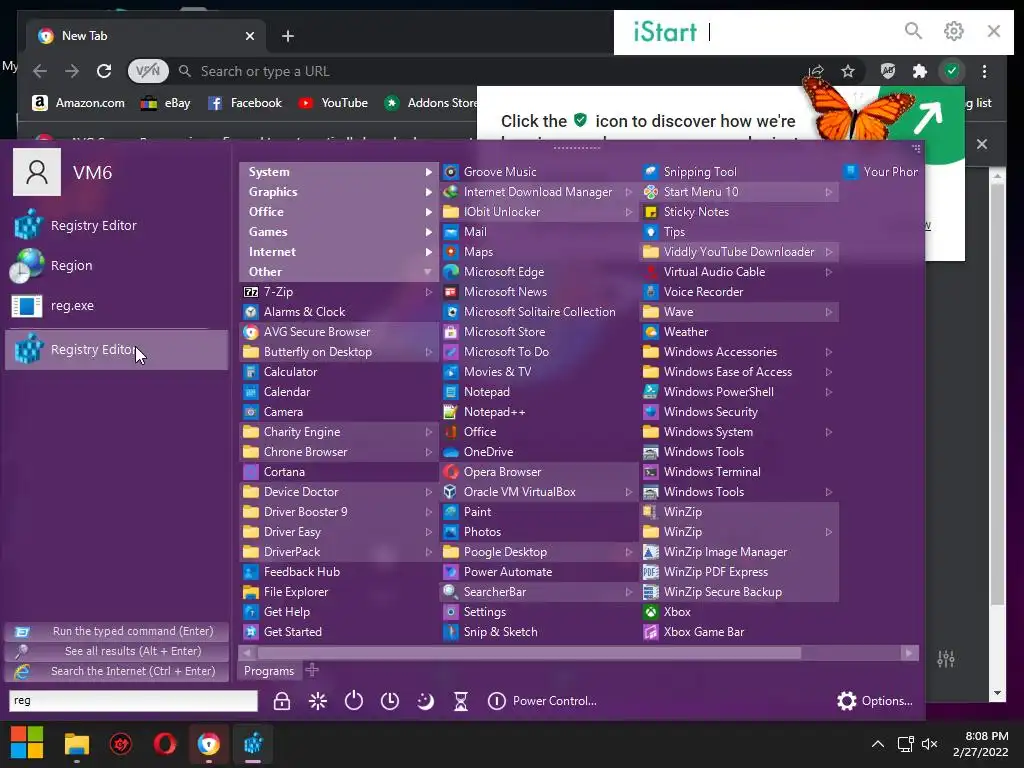1024x768 pixels.
Task: Click the iStart search magnifier icon
Action: pyautogui.click(x=913, y=31)
